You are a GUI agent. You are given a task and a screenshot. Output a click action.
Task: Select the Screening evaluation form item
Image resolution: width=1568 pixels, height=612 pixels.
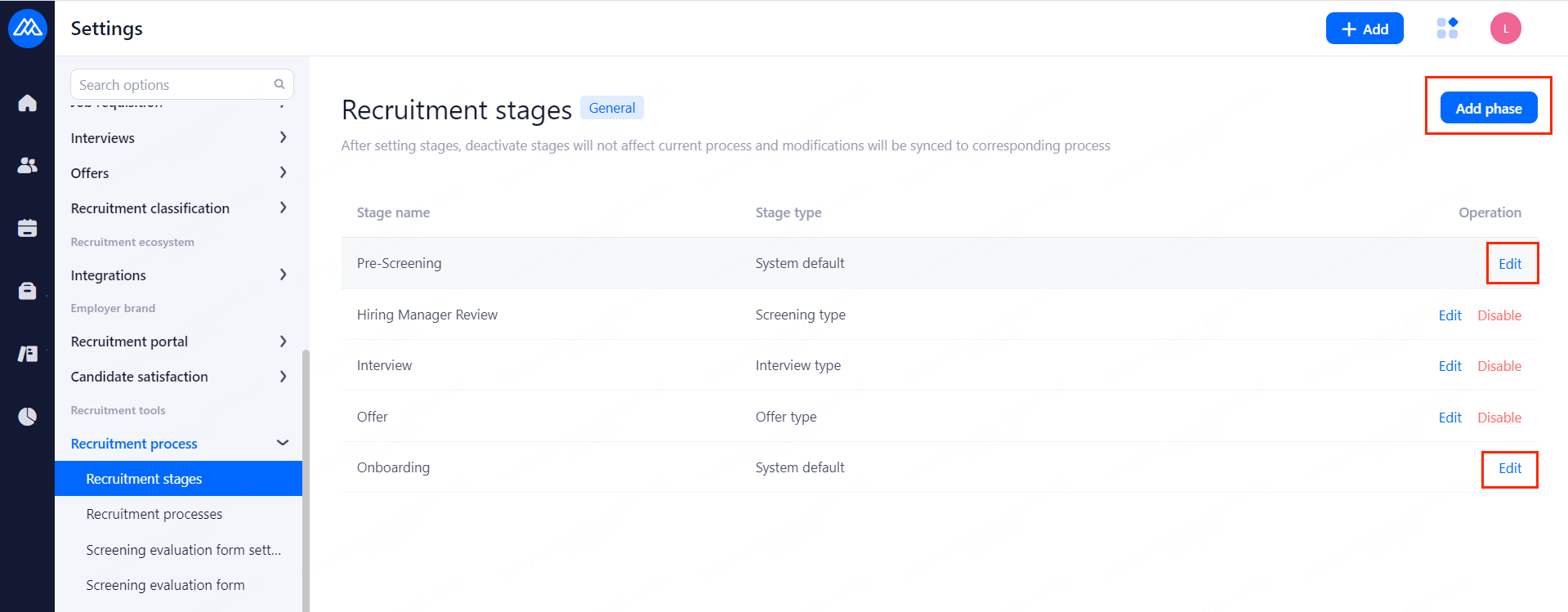[x=165, y=585]
